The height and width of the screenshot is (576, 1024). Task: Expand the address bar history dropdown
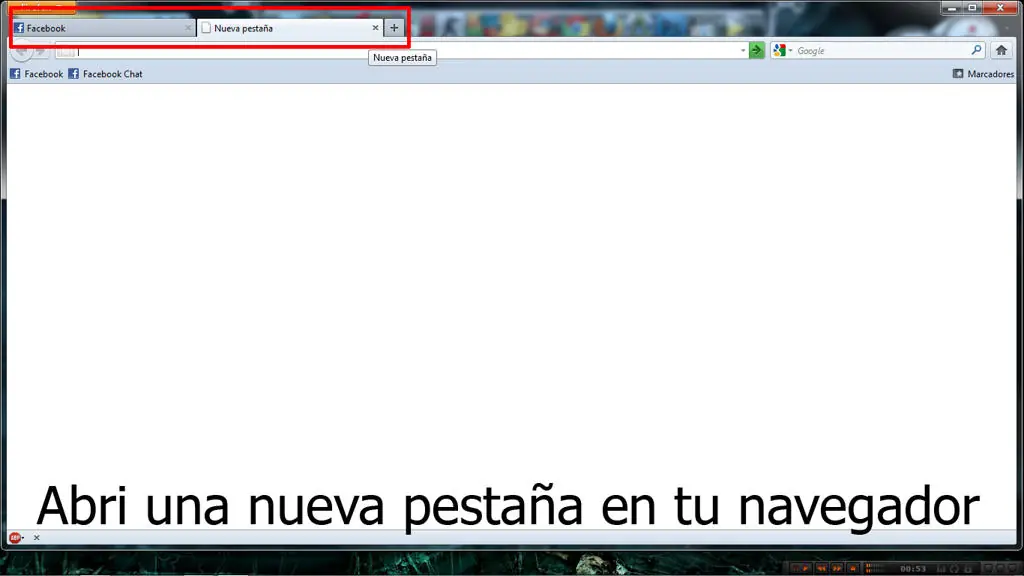(743, 50)
